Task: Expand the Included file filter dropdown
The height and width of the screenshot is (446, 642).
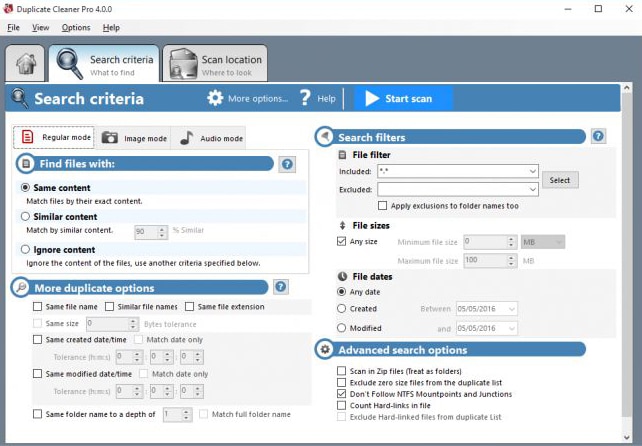Action: coord(532,171)
